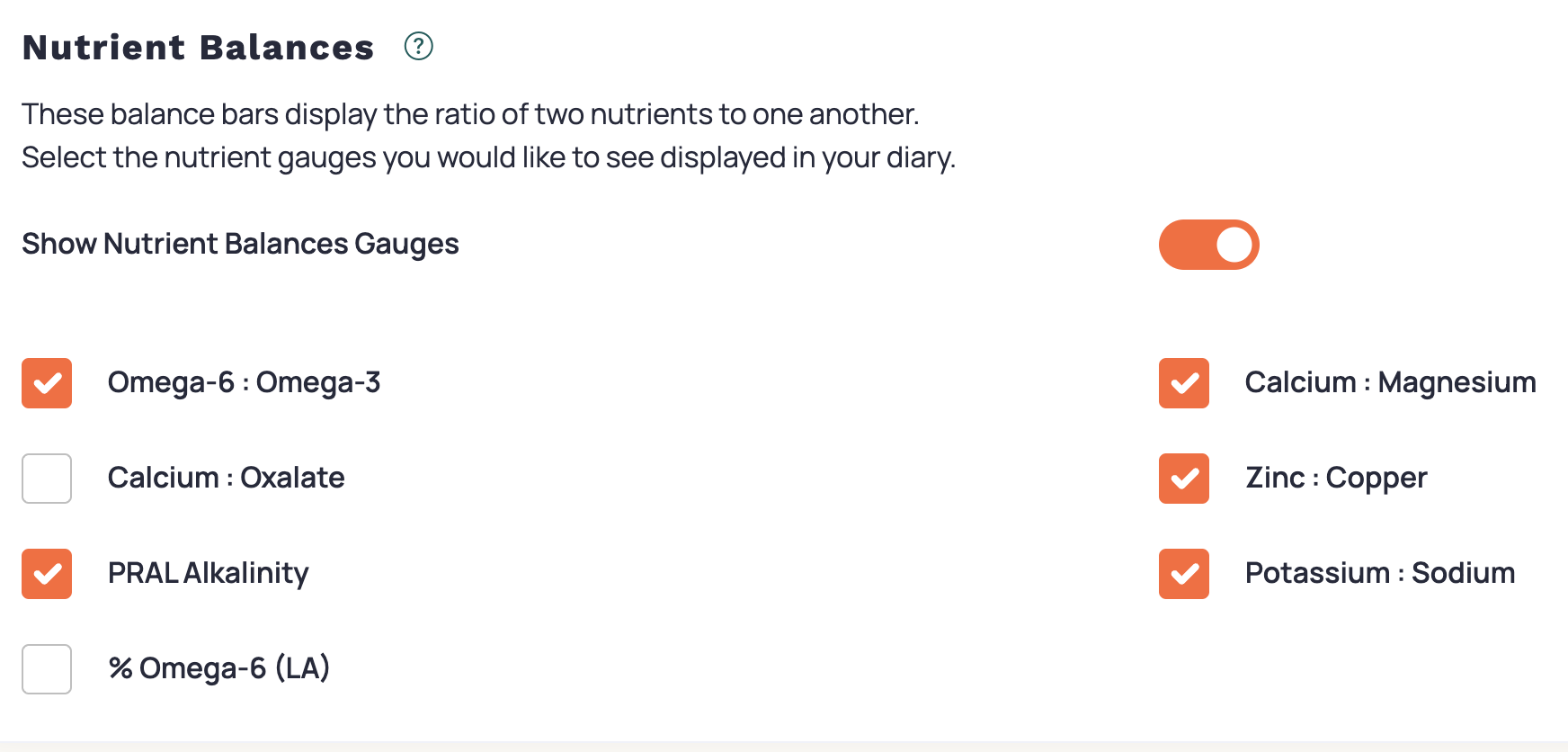
Task: Click the Omega-6 : Omega-3 label
Action: tap(244, 383)
